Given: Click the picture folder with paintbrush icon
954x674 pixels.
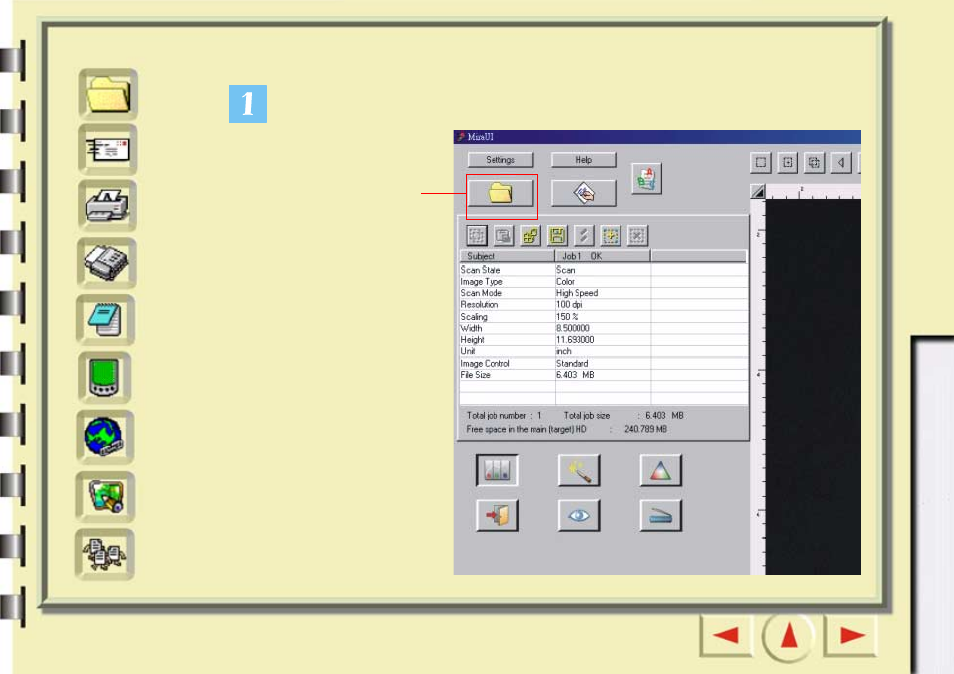Looking at the screenshot, I should 105,496.
